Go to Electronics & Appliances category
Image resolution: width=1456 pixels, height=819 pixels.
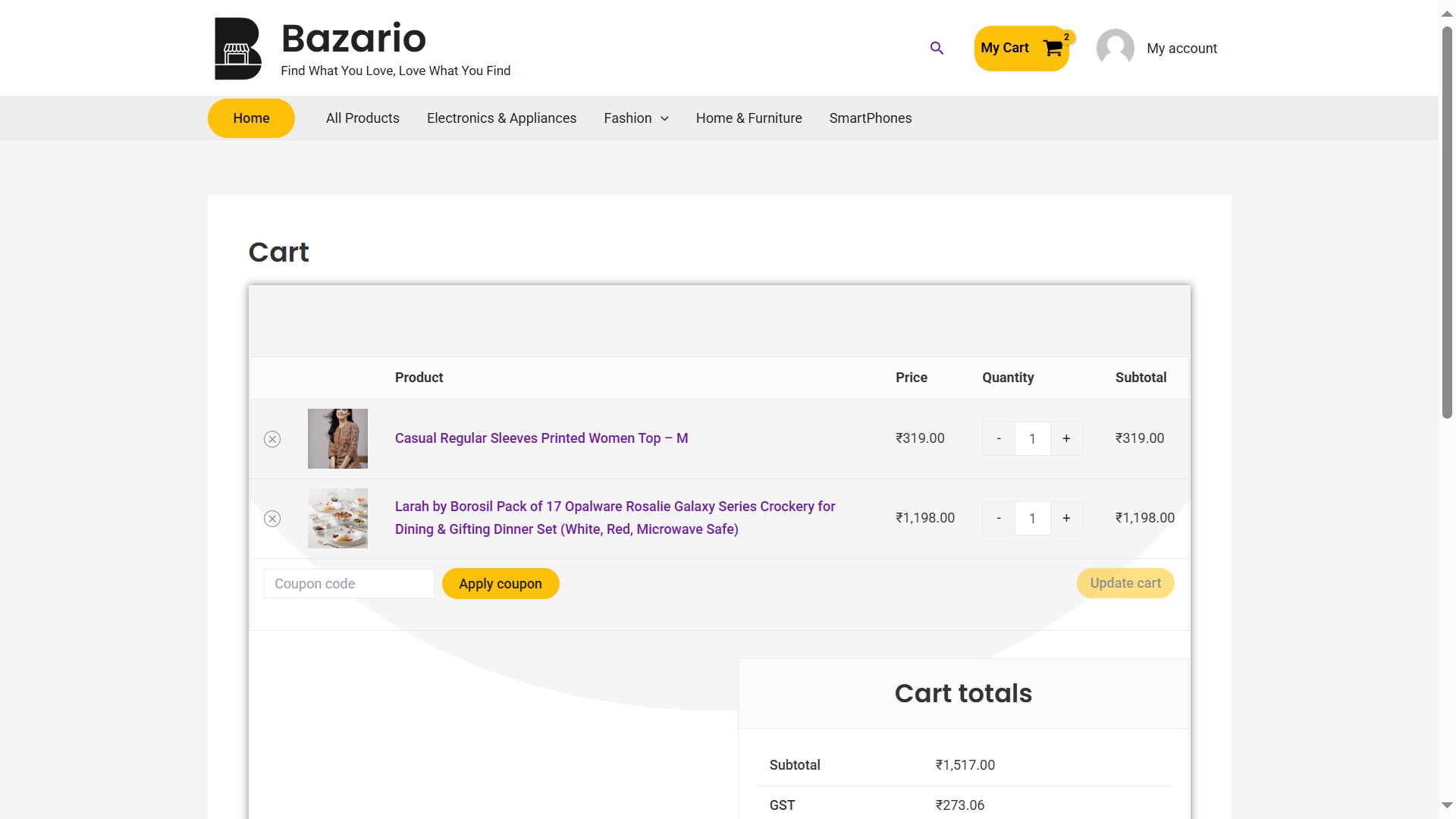click(x=501, y=118)
